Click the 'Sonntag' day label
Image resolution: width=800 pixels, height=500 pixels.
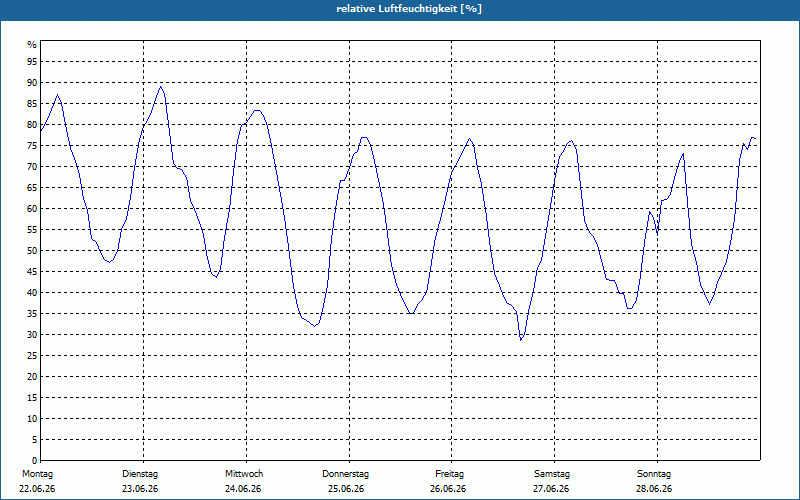(654, 474)
